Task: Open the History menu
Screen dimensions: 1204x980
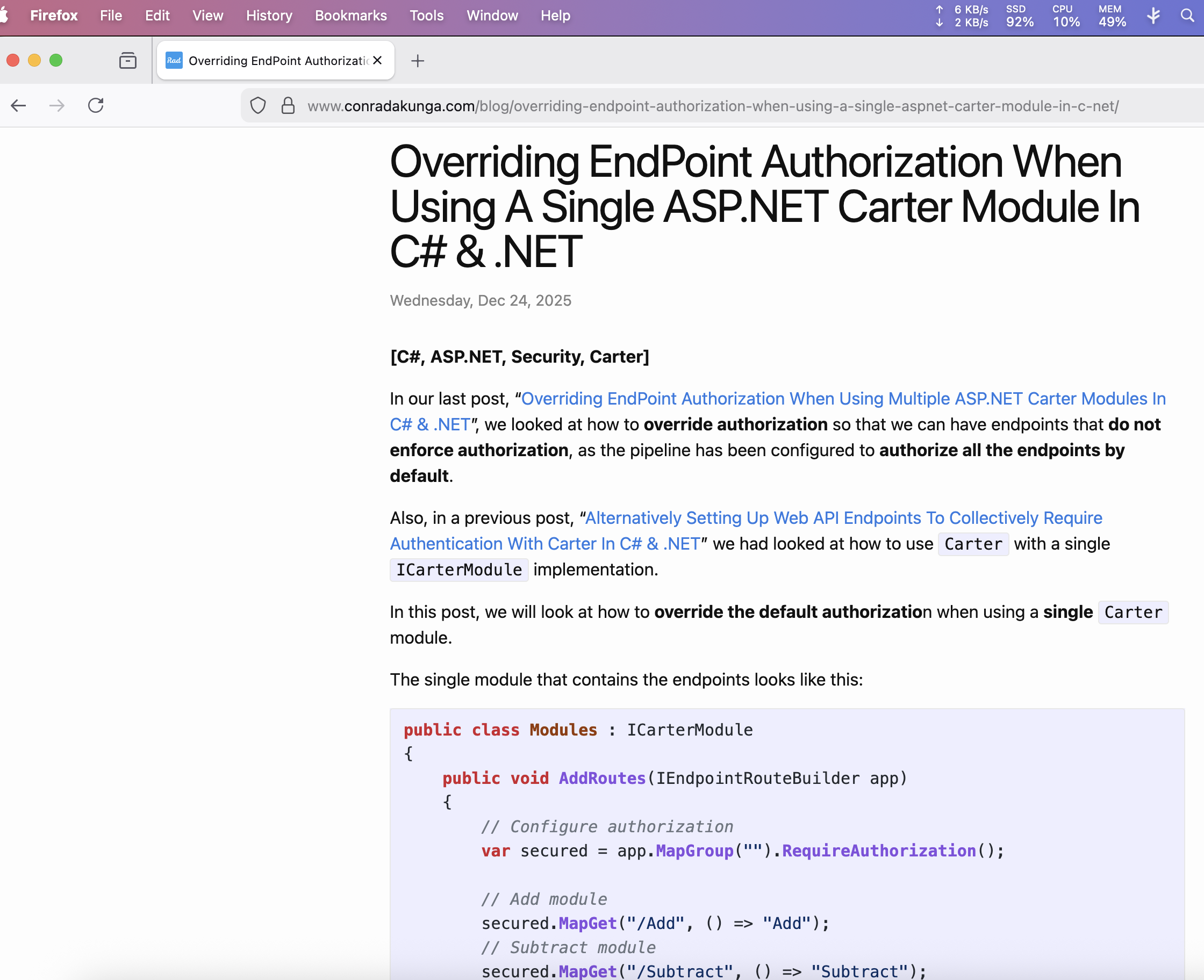Action: point(269,15)
